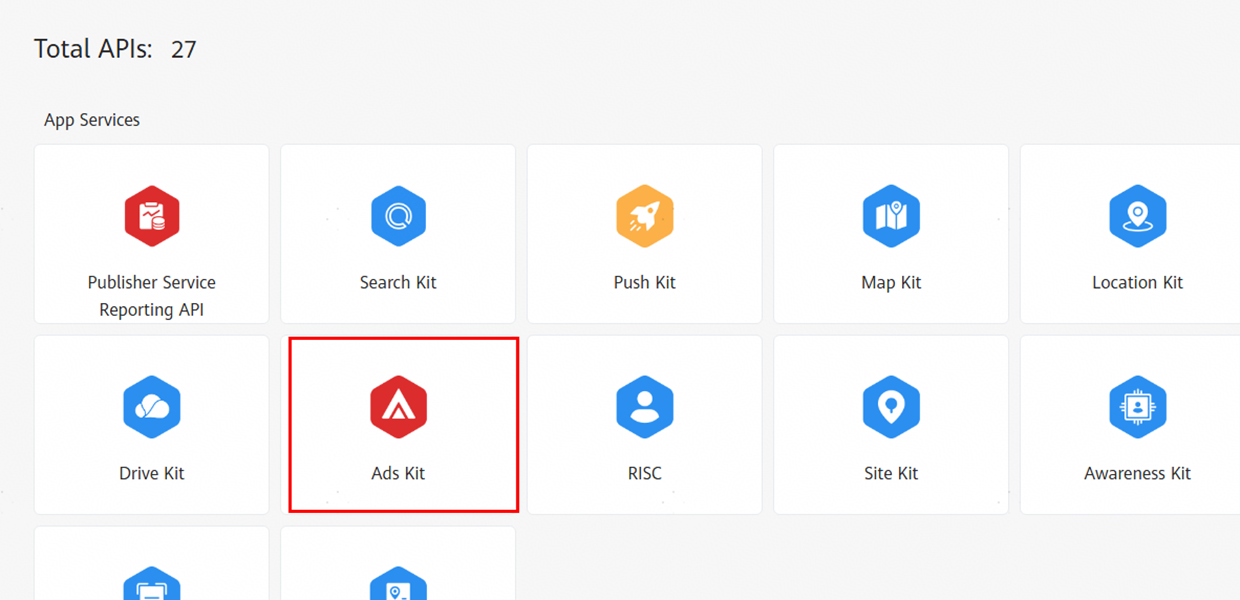
Task: Choose the Awareness Kit label
Action: pyautogui.click(x=1138, y=474)
